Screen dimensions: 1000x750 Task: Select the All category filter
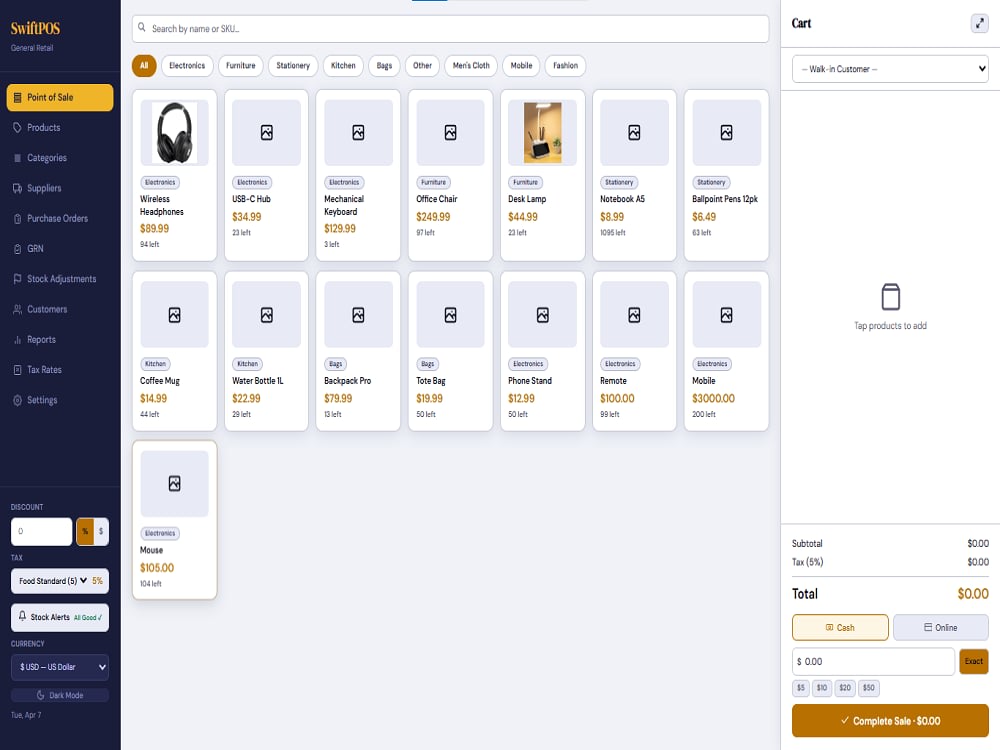[144, 66]
